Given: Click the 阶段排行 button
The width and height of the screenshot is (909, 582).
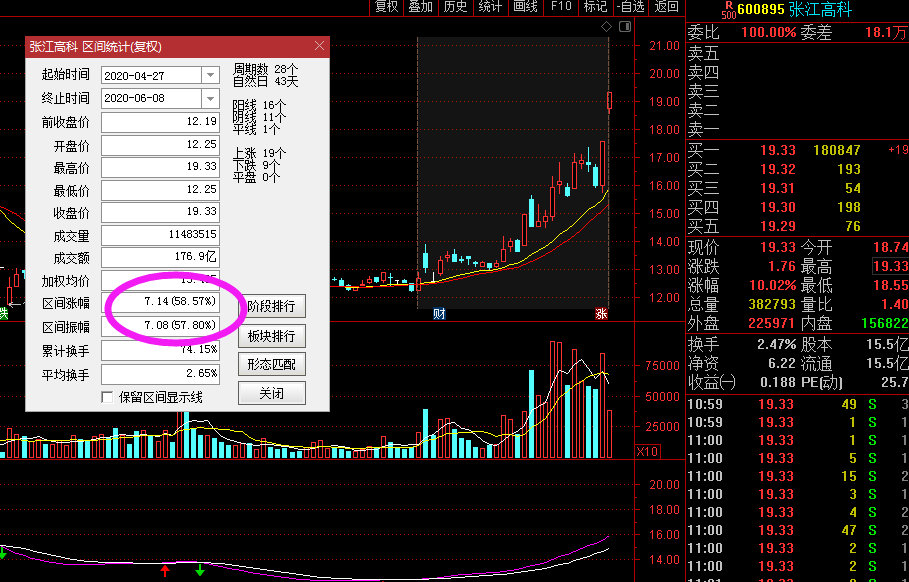Looking at the screenshot, I should point(271,306).
